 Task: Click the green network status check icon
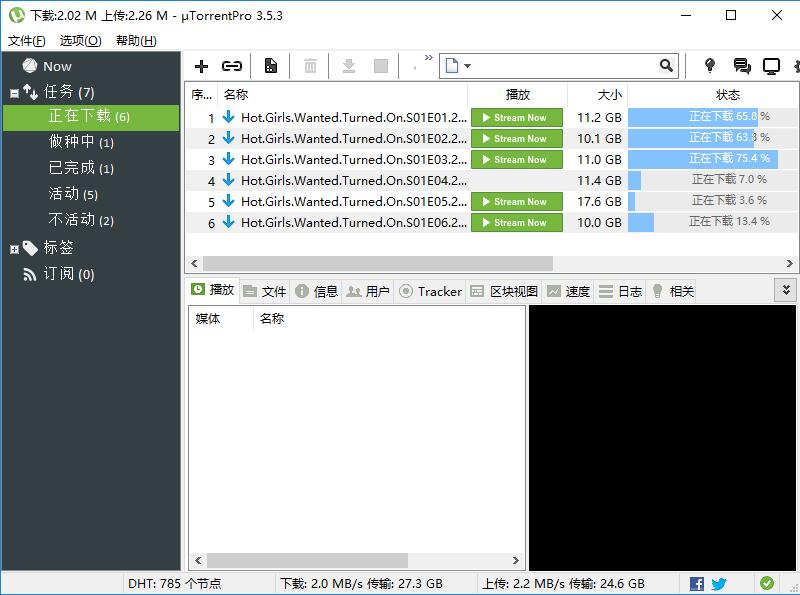pos(766,583)
